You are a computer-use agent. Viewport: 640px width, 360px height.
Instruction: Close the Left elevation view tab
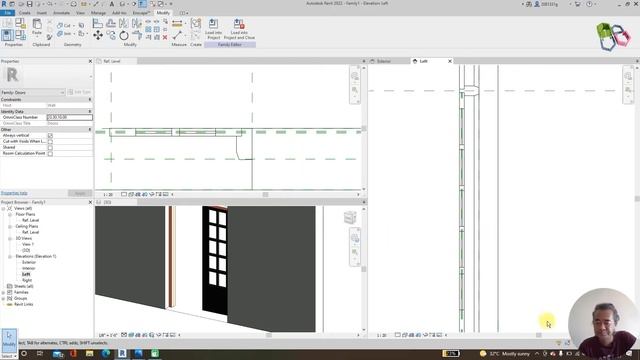point(450,61)
